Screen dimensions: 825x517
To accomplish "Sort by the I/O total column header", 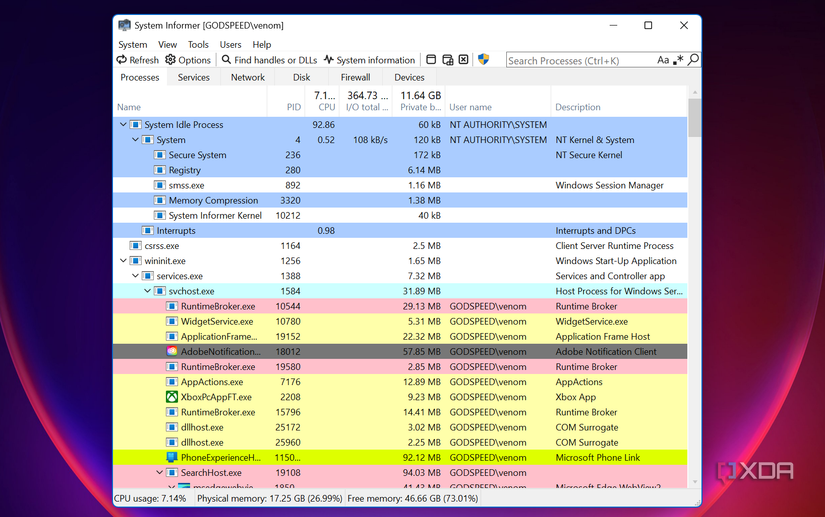I will click(366, 101).
